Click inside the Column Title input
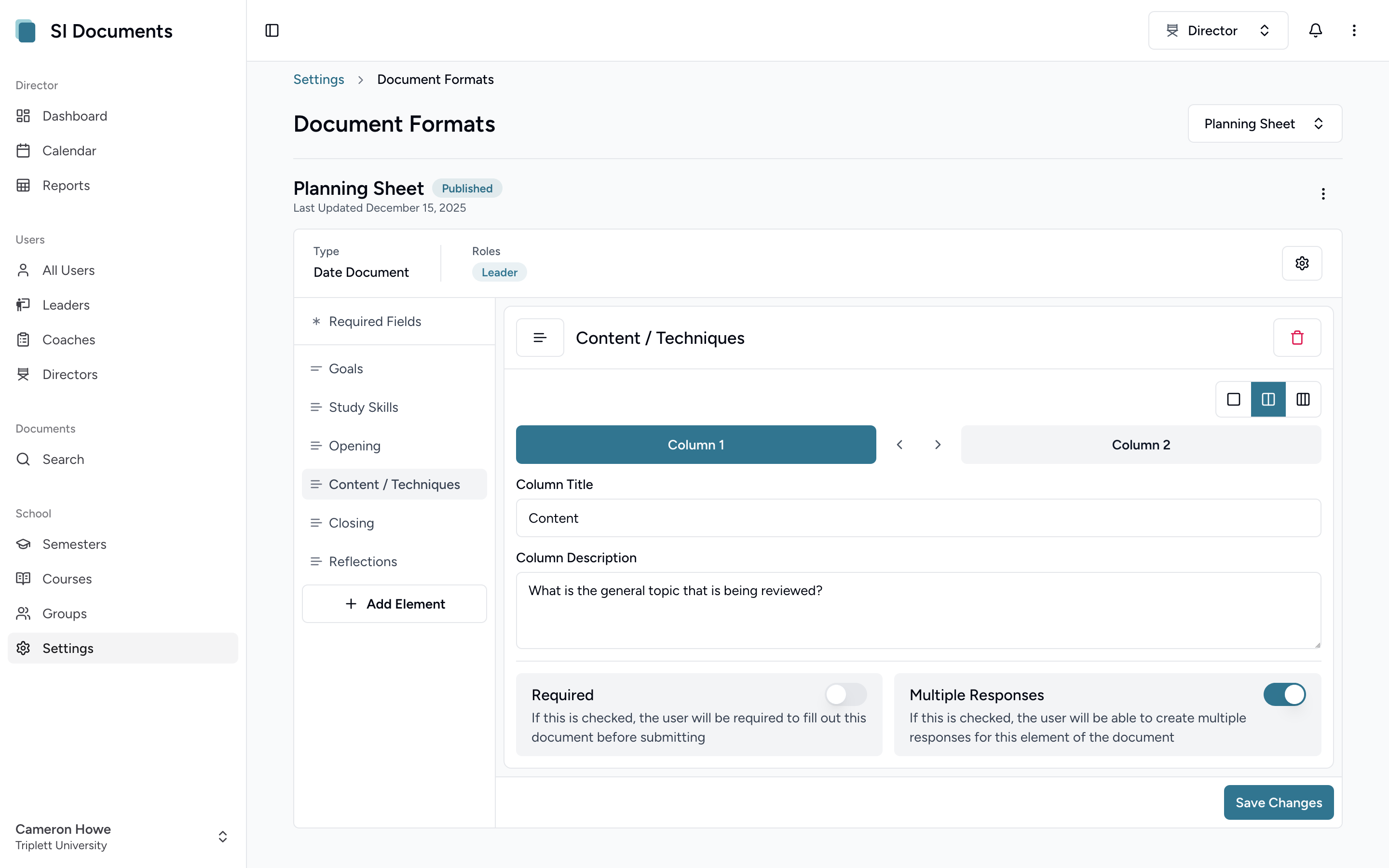The width and height of the screenshot is (1389, 868). click(x=917, y=518)
